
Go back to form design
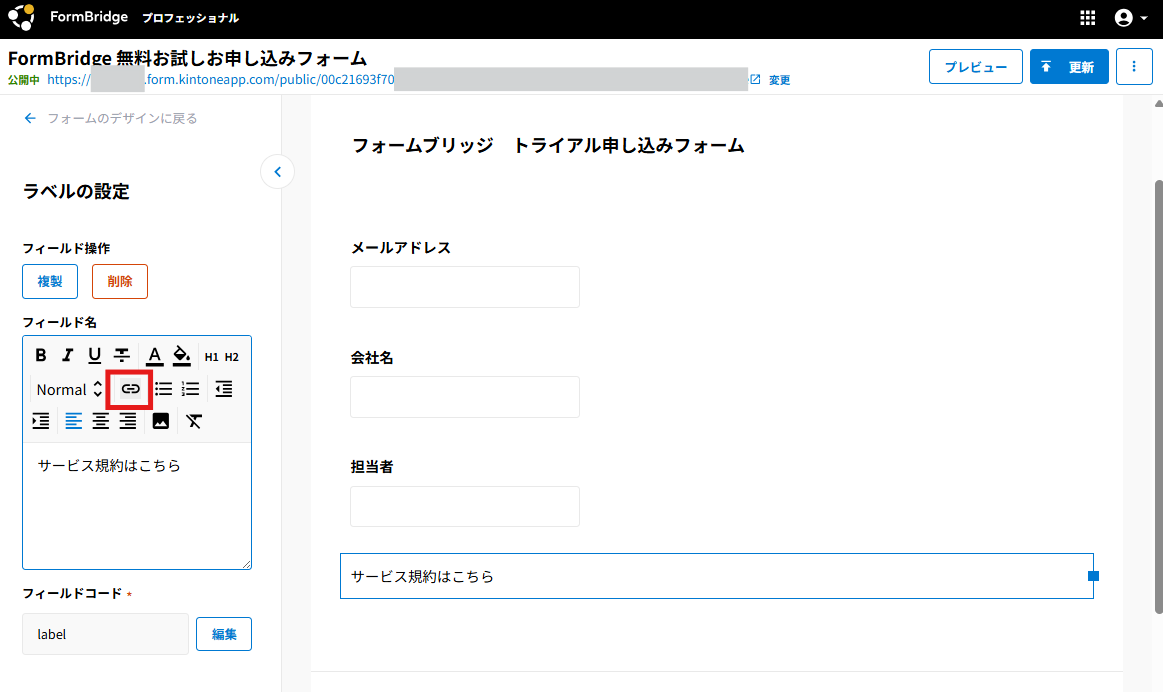pyautogui.click(x=111, y=119)
